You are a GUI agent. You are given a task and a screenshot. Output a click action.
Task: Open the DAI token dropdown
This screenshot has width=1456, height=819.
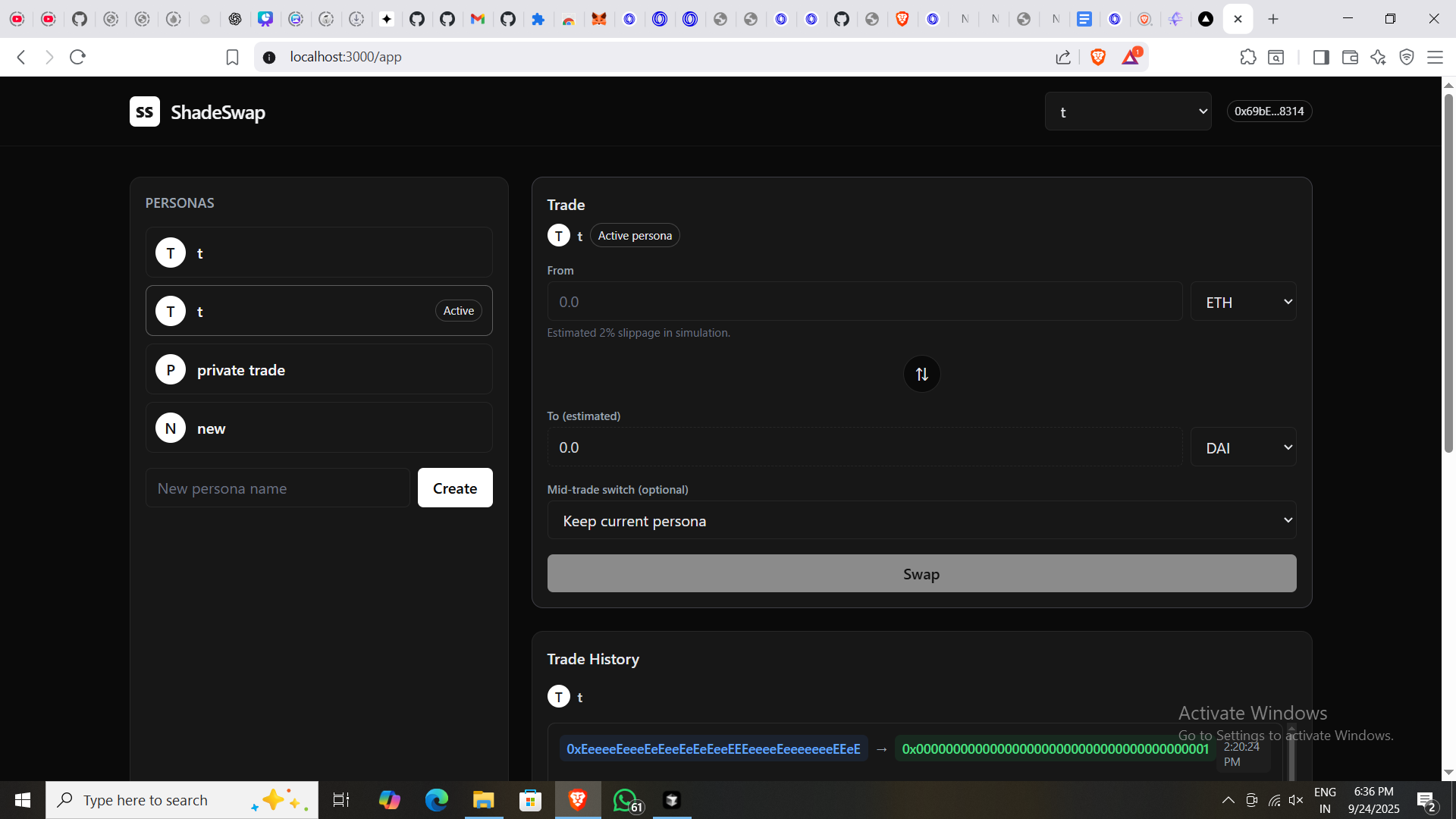(x=1243, y=447)
